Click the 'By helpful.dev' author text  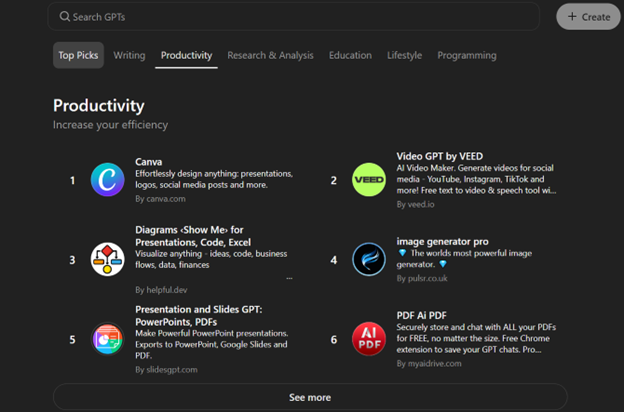161,290
